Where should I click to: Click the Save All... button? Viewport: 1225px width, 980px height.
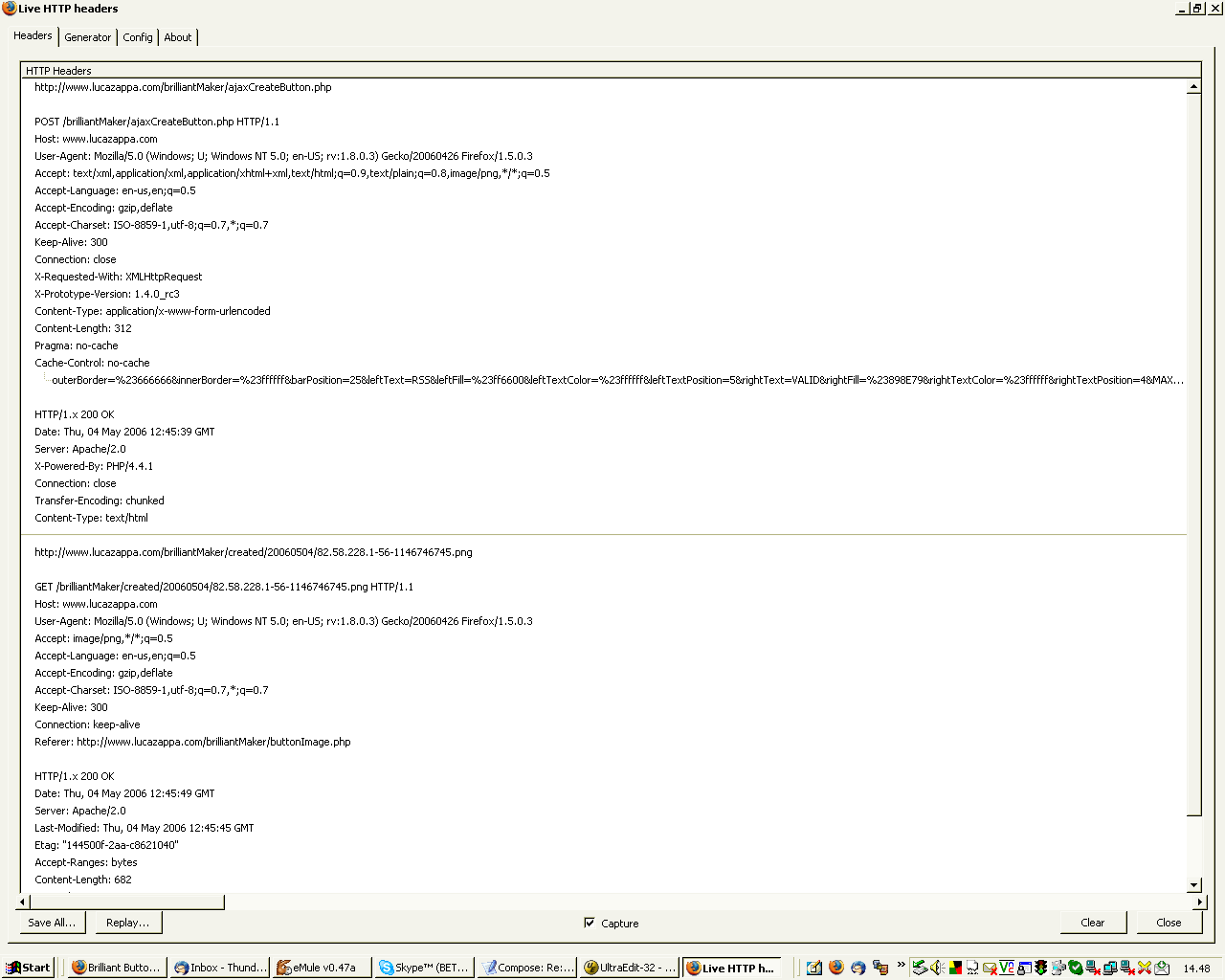click(x=52, y=923)
